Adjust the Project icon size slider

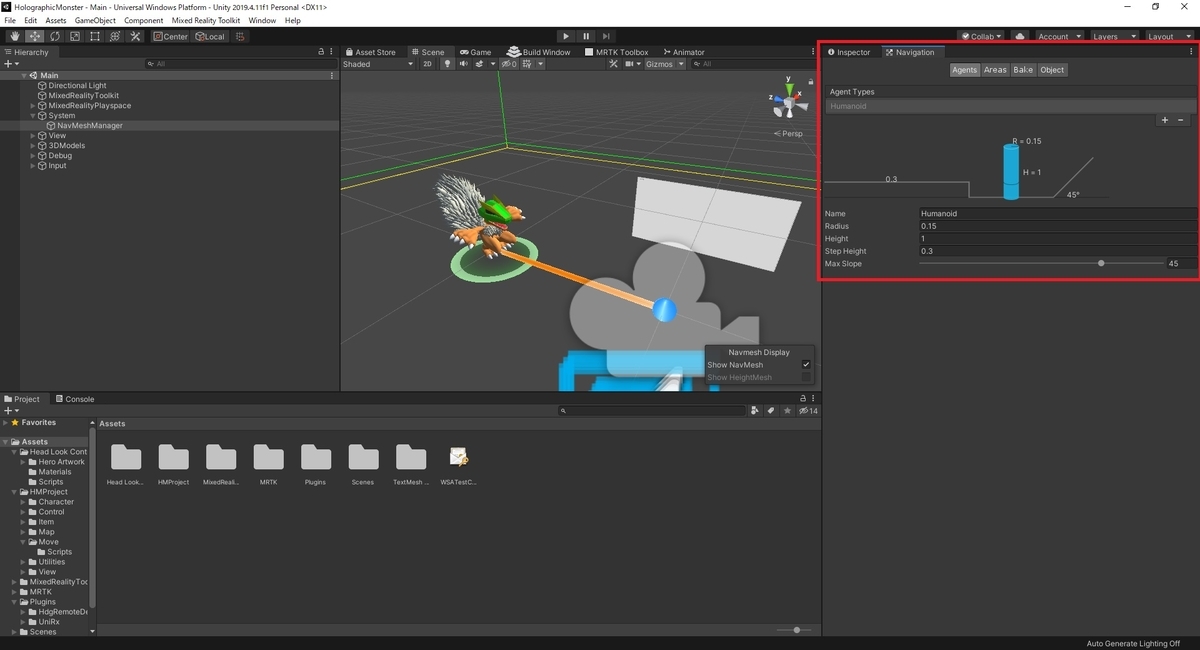coord(796,630)
